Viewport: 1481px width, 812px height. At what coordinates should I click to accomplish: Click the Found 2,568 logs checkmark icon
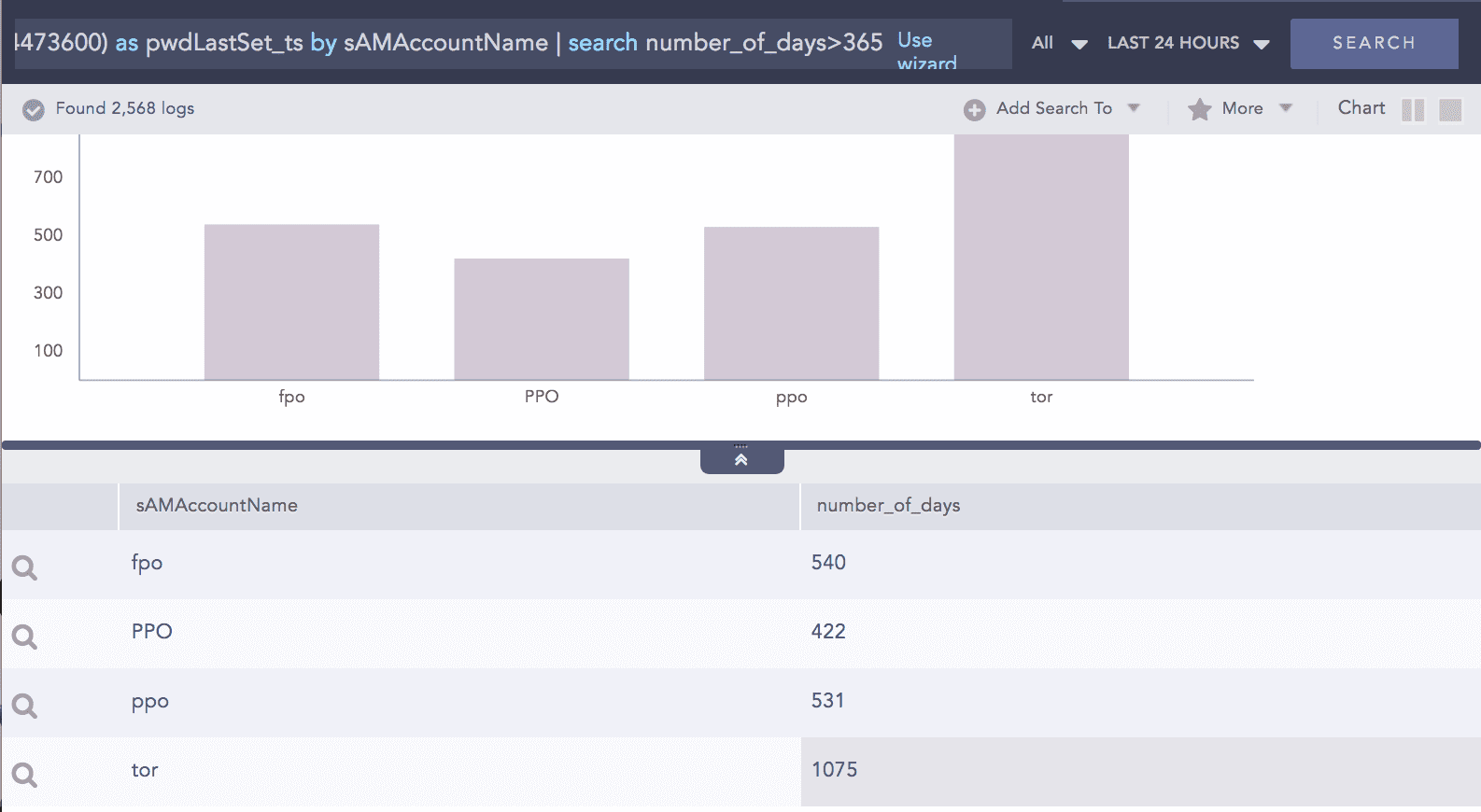33,109
